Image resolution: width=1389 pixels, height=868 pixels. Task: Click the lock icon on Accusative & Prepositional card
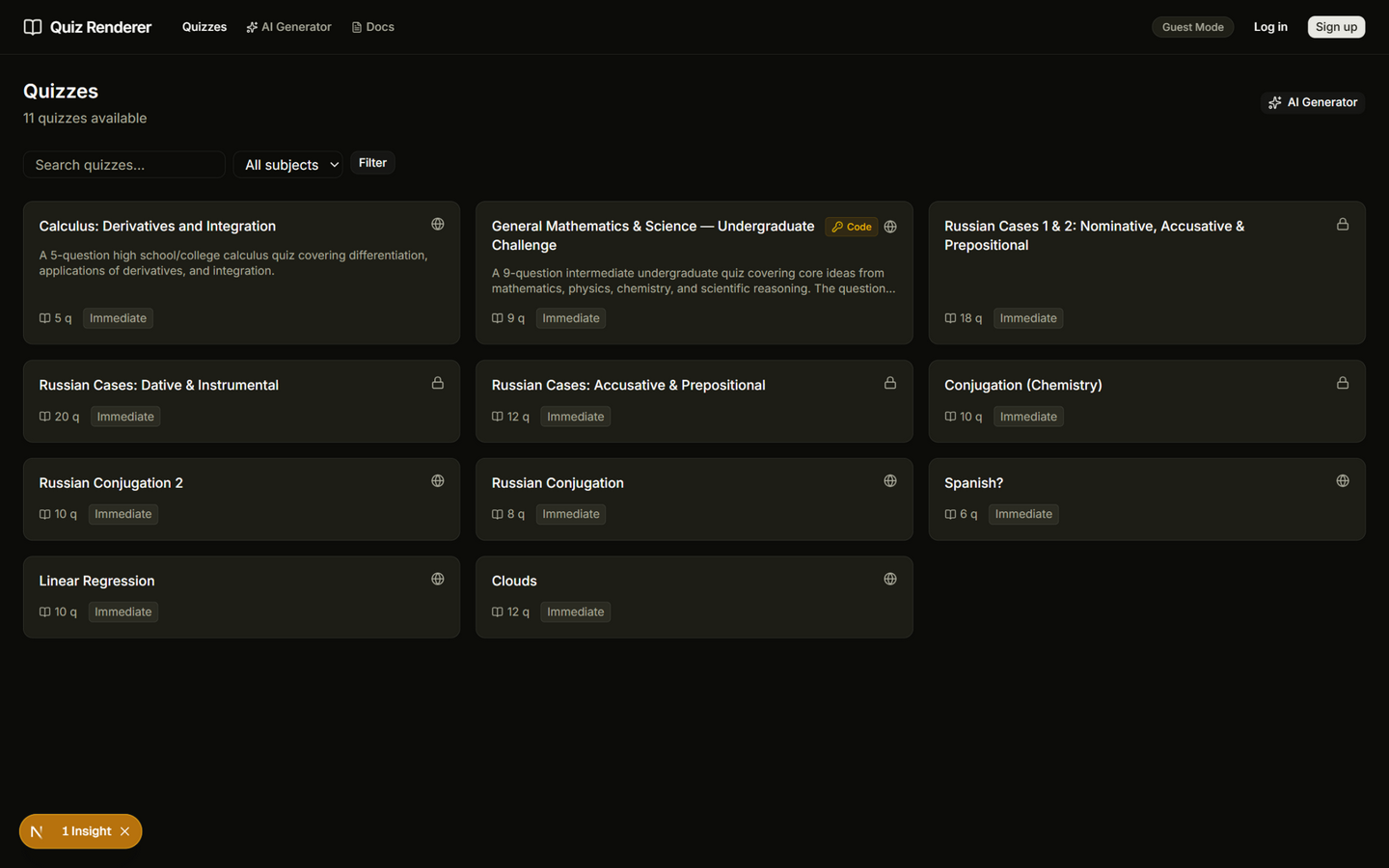point(890,383)
